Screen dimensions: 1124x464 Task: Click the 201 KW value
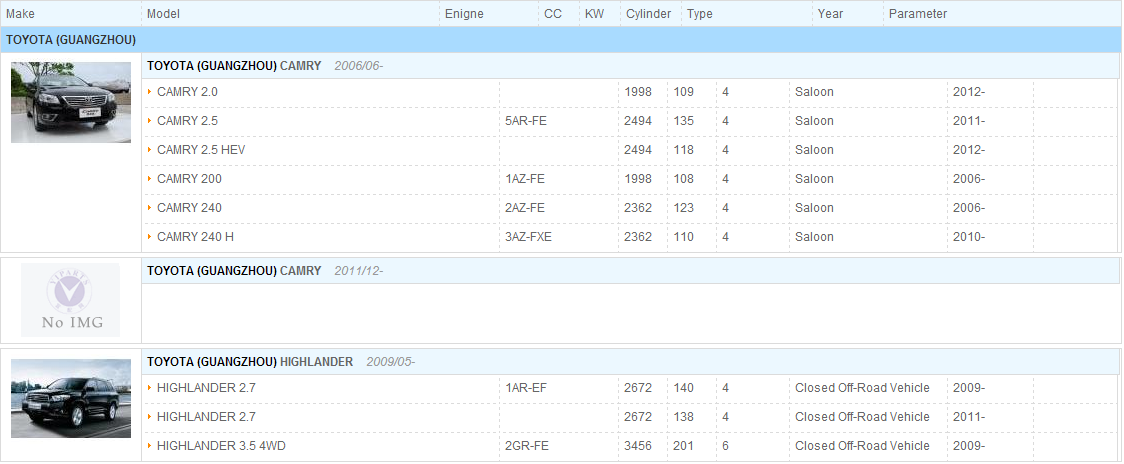(683, 445)
